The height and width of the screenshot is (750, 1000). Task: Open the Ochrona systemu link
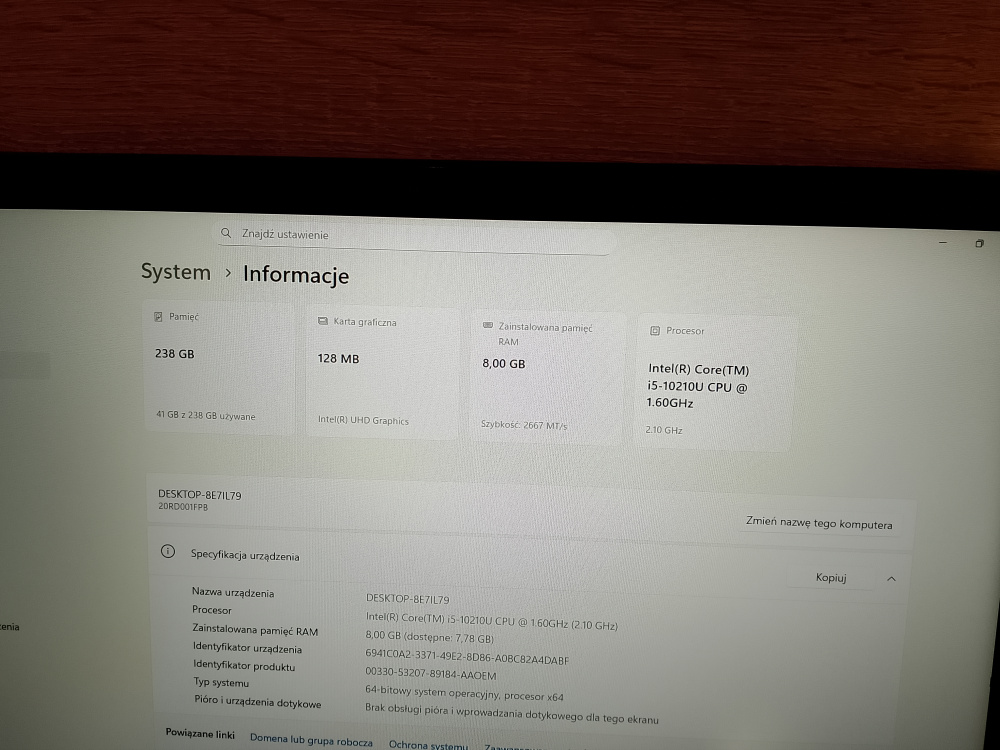pyautogui.click(x=428, y=745)
